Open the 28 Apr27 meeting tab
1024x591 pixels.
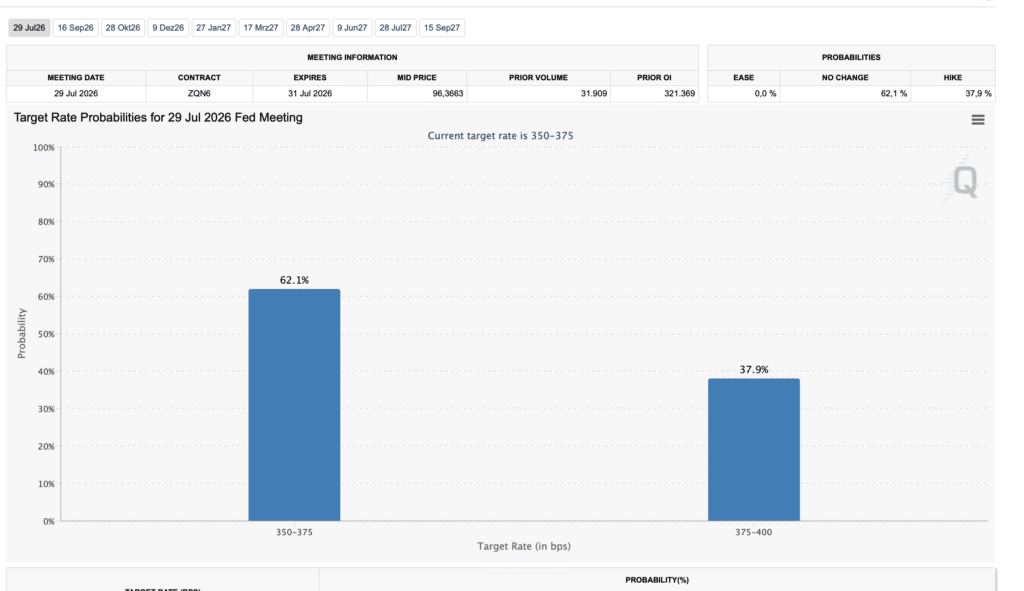(308, 28)
